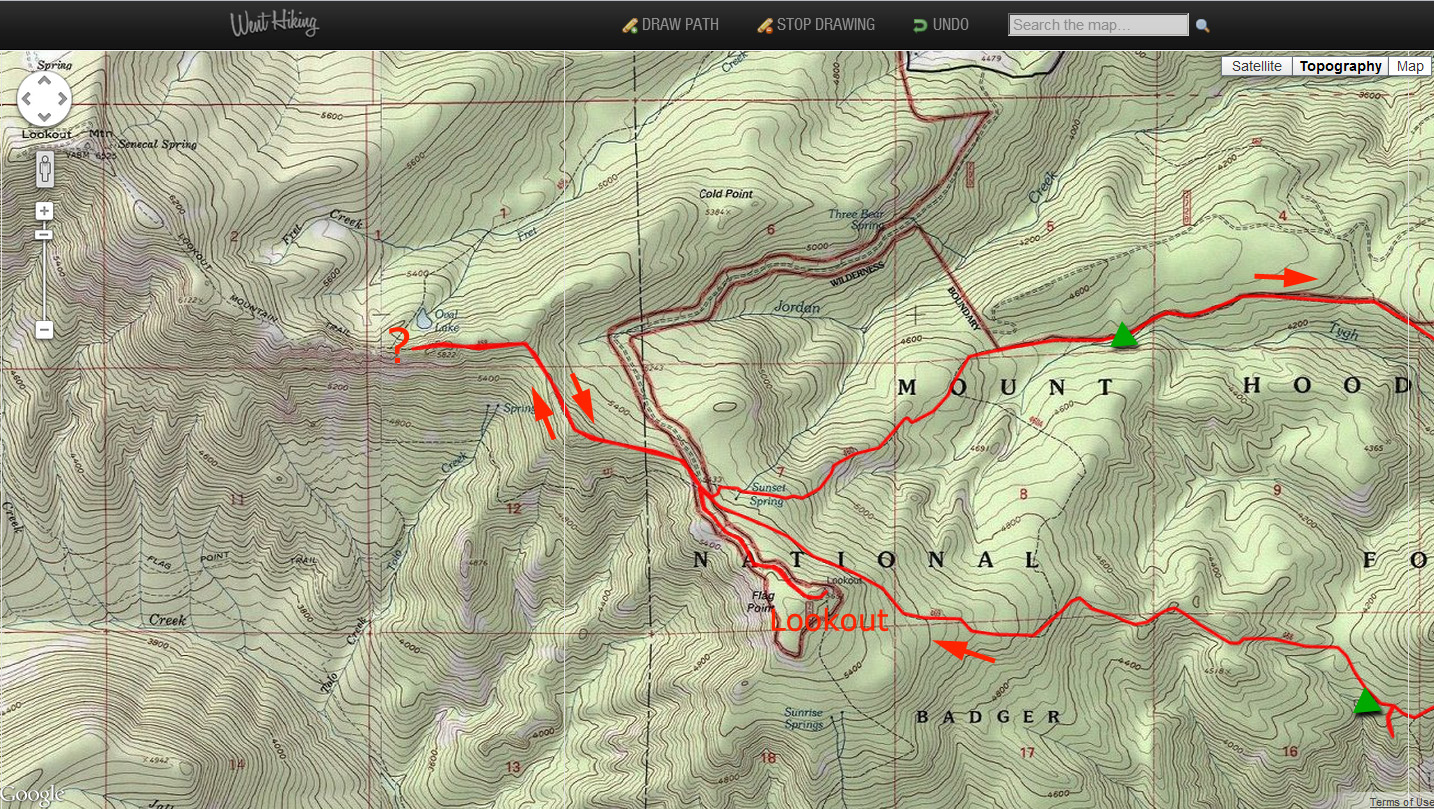The height and width of the screenshot is (809, 1434).
Task: Click the eraser icon beside Stop Drawing
Action: click(x=765, y=25)
